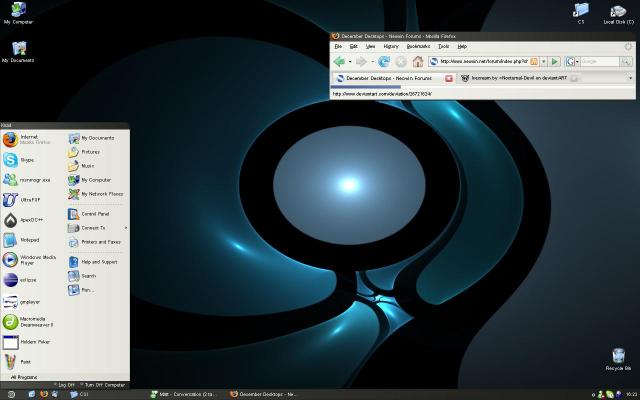Go to Firefox home page
Image resolution: width=640 pixels, height=400 pixels.
click(418, 62)
